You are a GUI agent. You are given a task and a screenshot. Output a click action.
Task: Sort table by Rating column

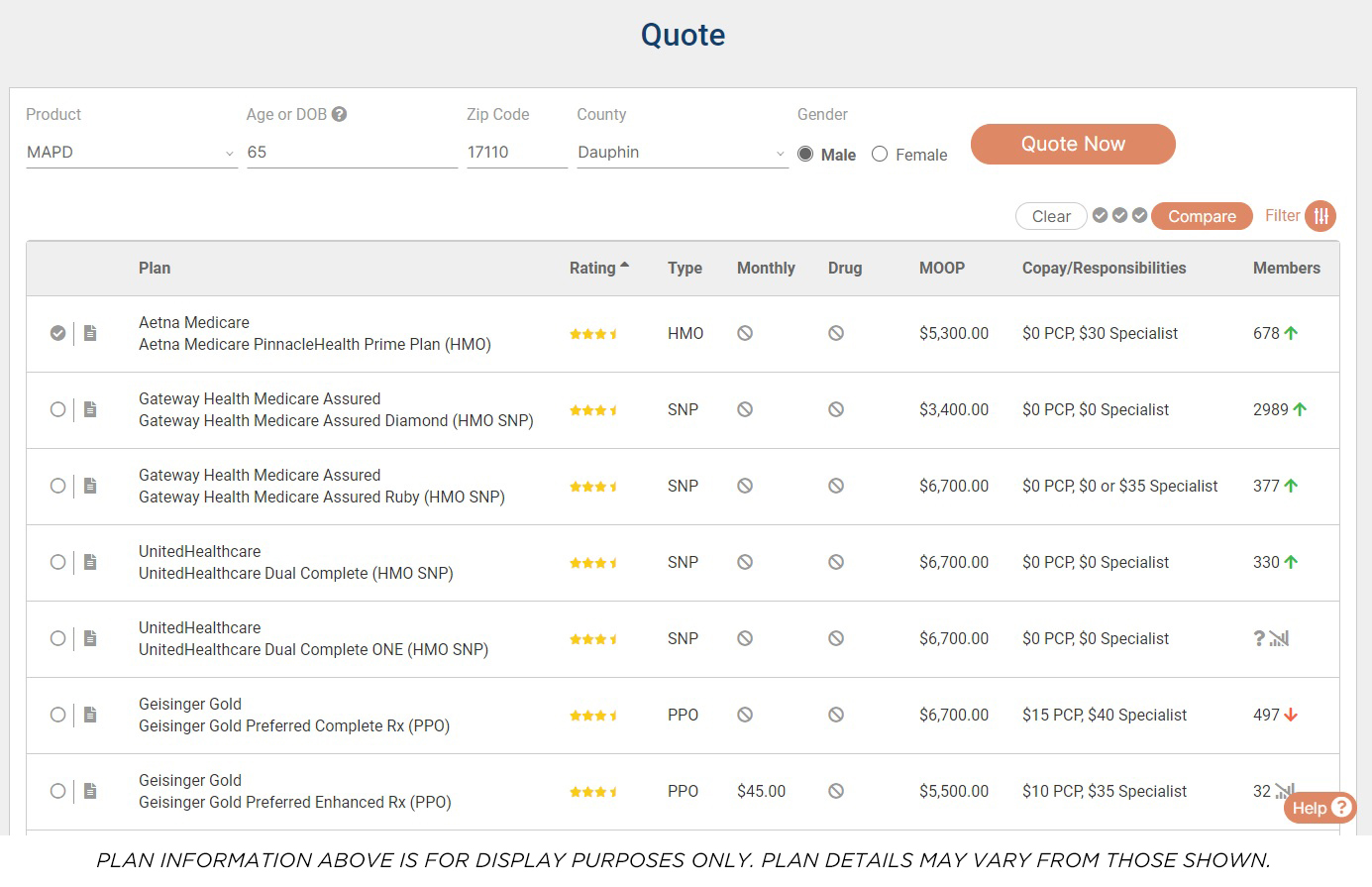coord(599,268)
